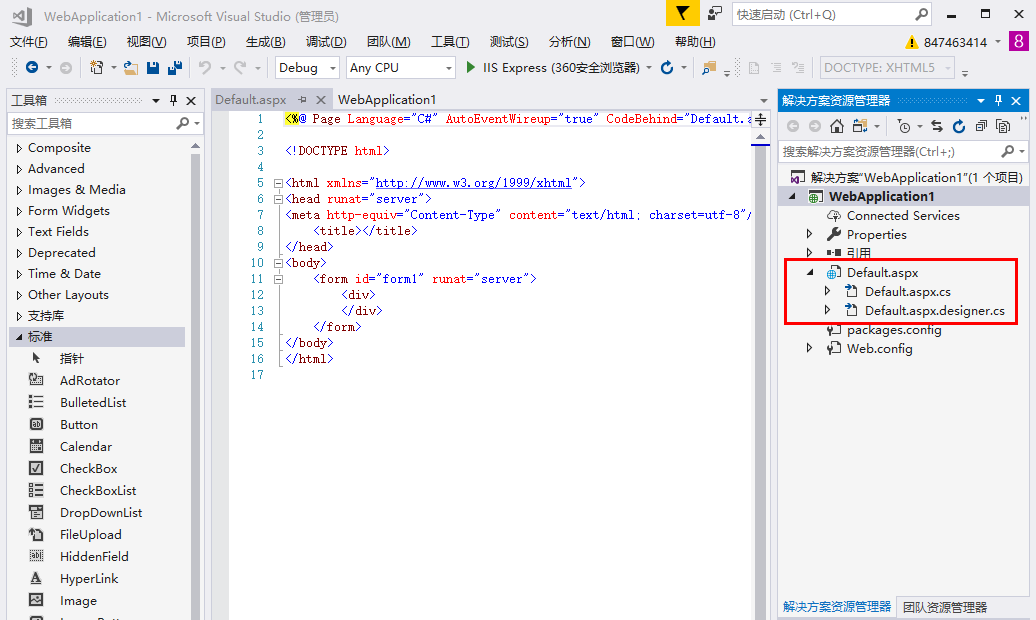Click the browser refresh toolbar icon

pos(667,68)
